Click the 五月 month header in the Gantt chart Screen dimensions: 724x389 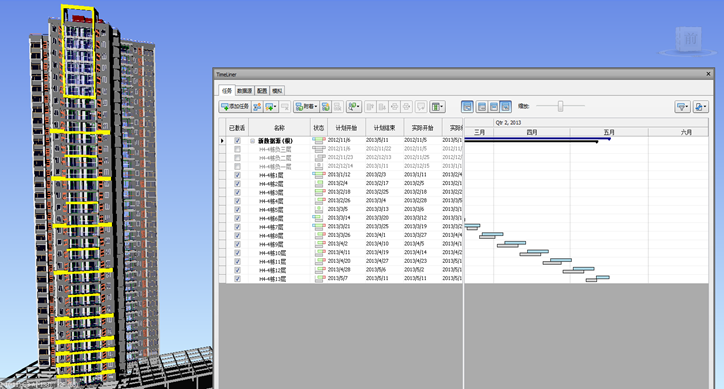click(609, 132)
